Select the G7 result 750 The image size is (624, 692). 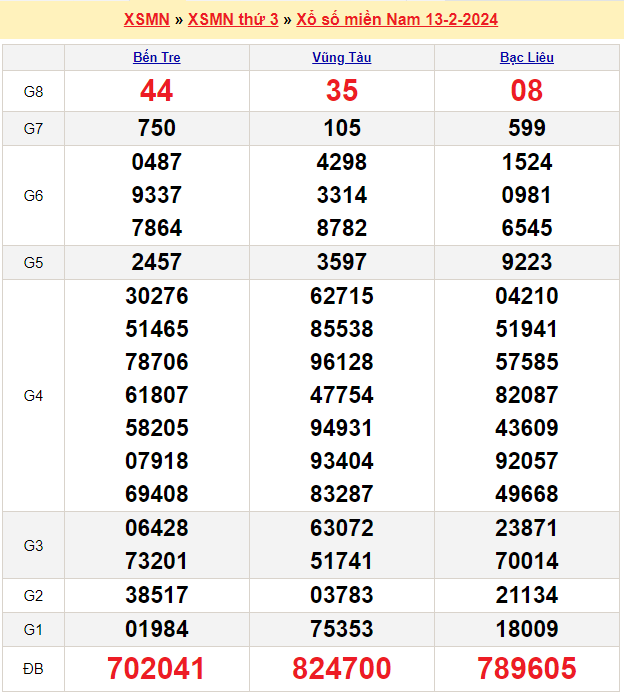point(157,128)
